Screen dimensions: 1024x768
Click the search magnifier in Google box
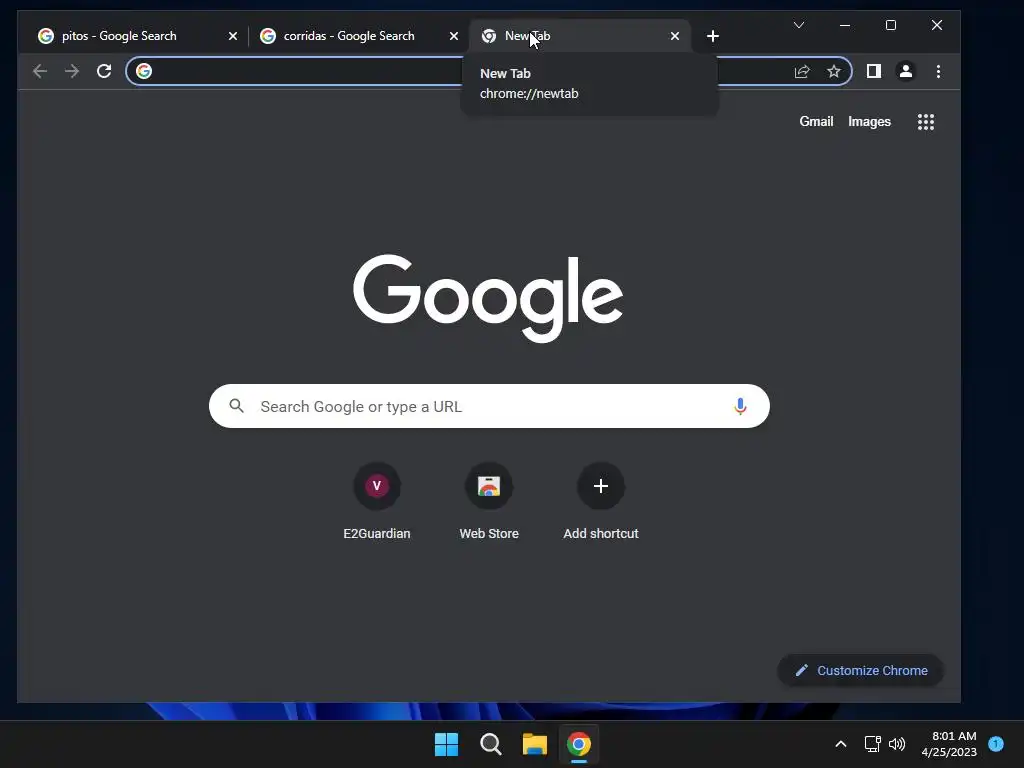point(236,406)
